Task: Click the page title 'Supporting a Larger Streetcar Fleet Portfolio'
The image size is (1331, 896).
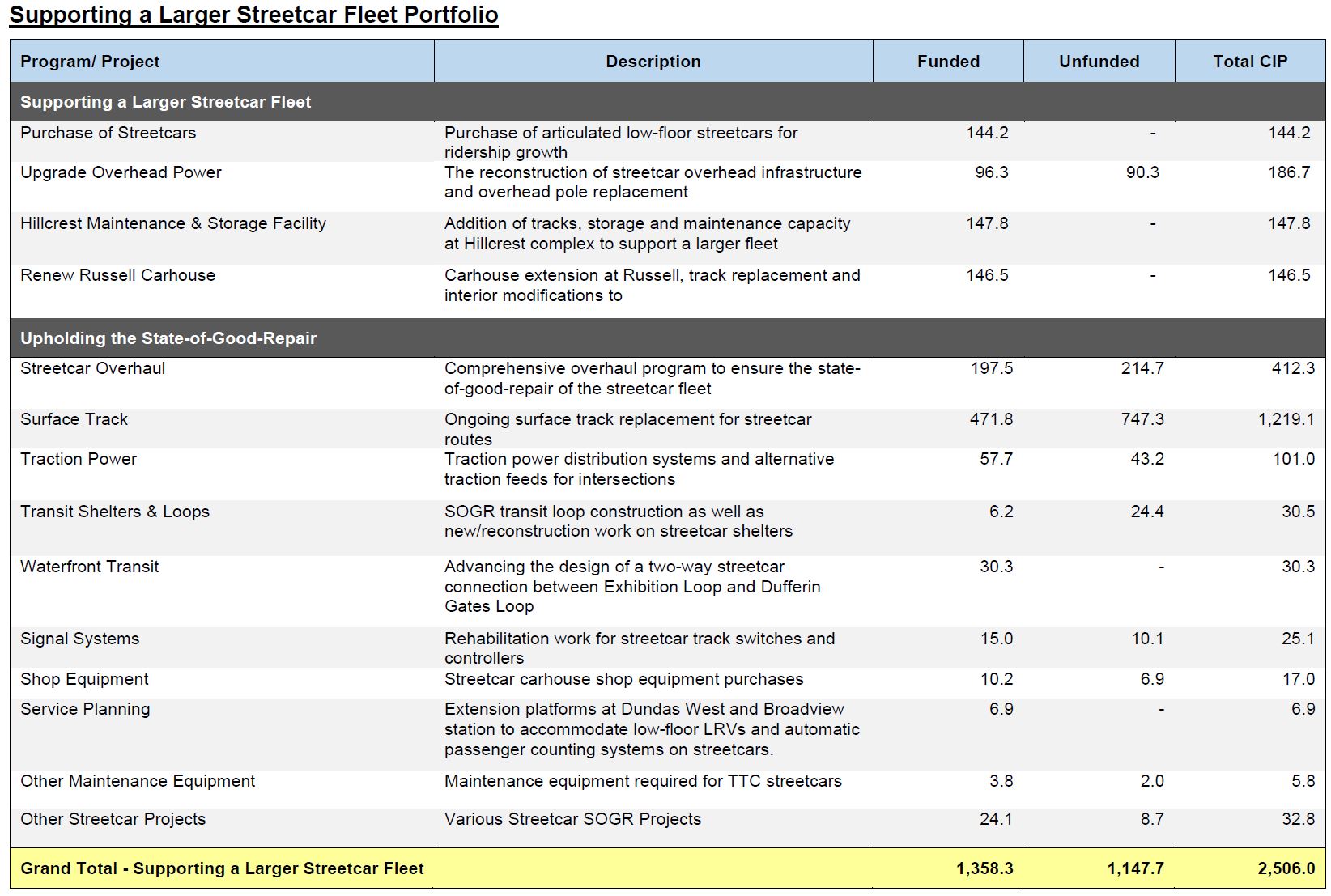Action: click(253, 15)
